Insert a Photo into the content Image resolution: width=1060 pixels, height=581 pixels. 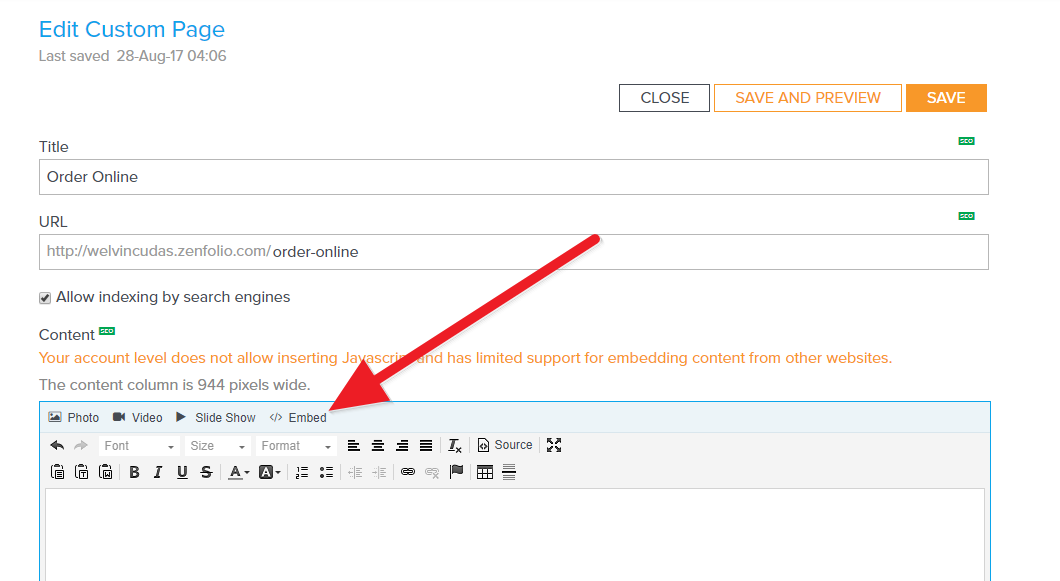pyautogui.click(x=73, y=417)
